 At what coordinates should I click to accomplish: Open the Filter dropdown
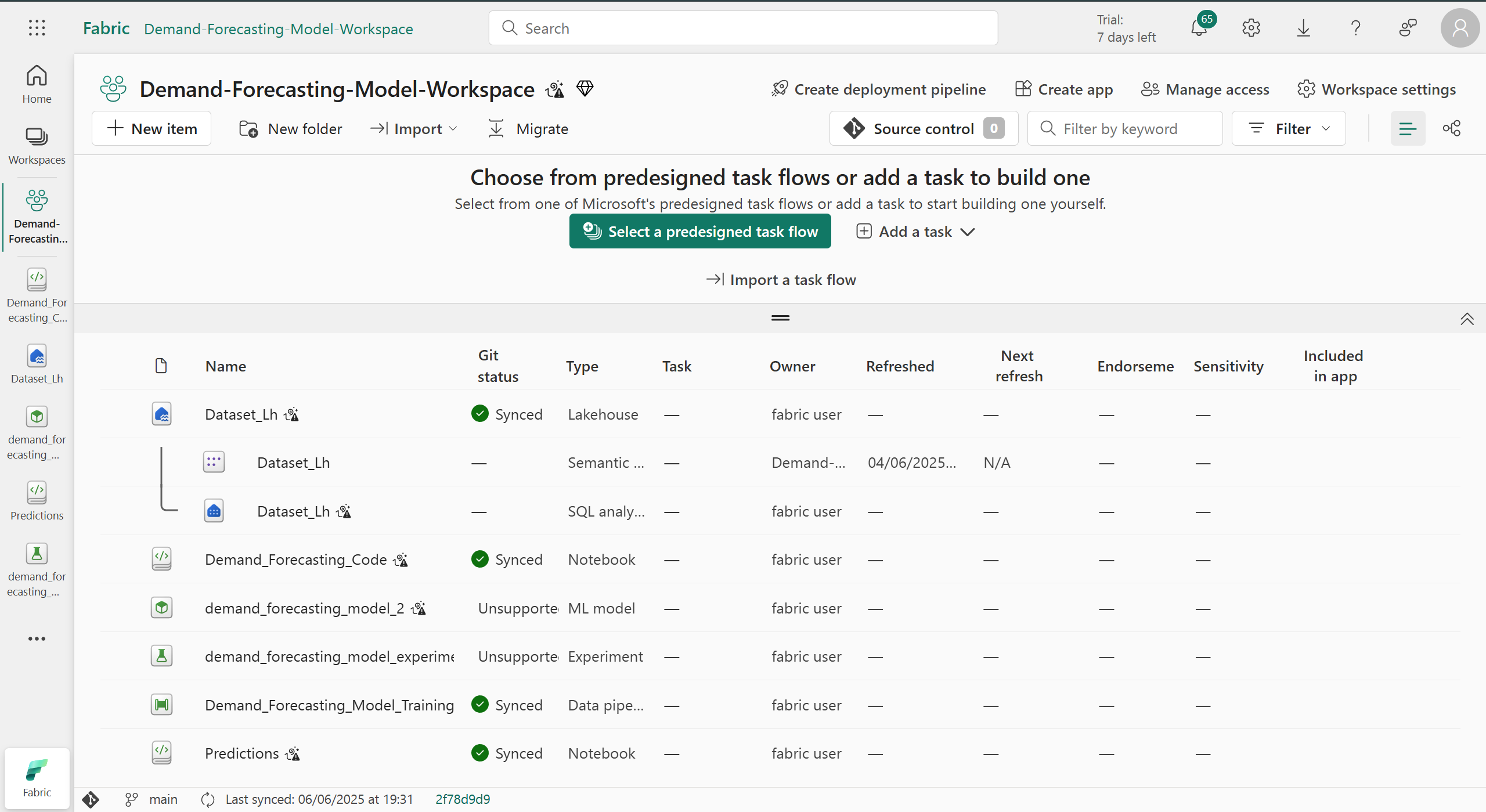pos(1289,128)
